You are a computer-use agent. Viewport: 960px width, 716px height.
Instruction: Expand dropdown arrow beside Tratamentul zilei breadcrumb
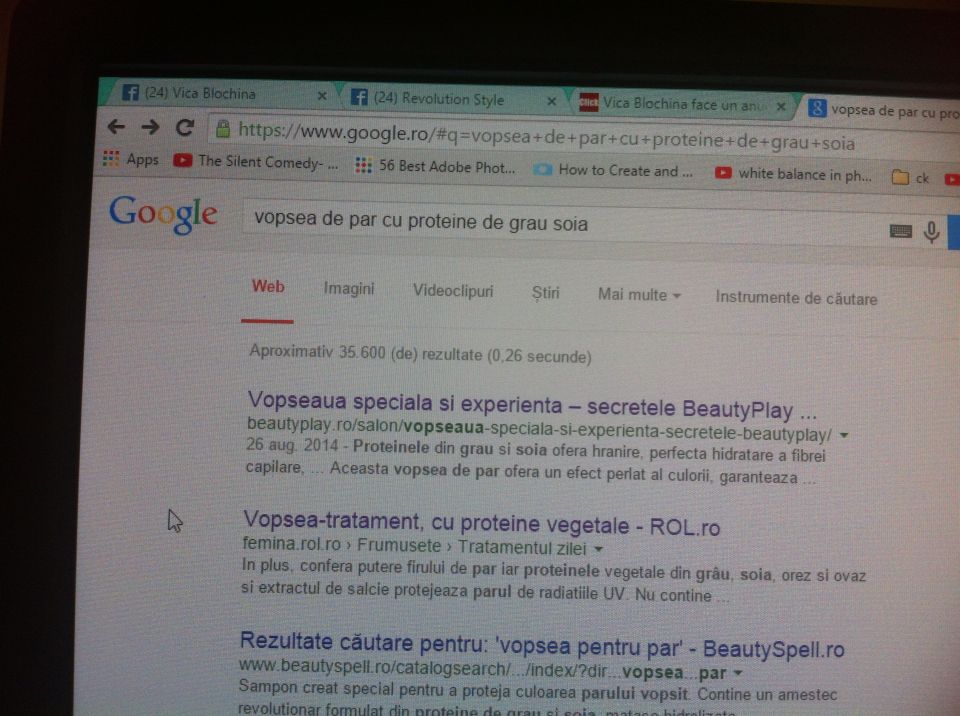(x=598, y=549)
